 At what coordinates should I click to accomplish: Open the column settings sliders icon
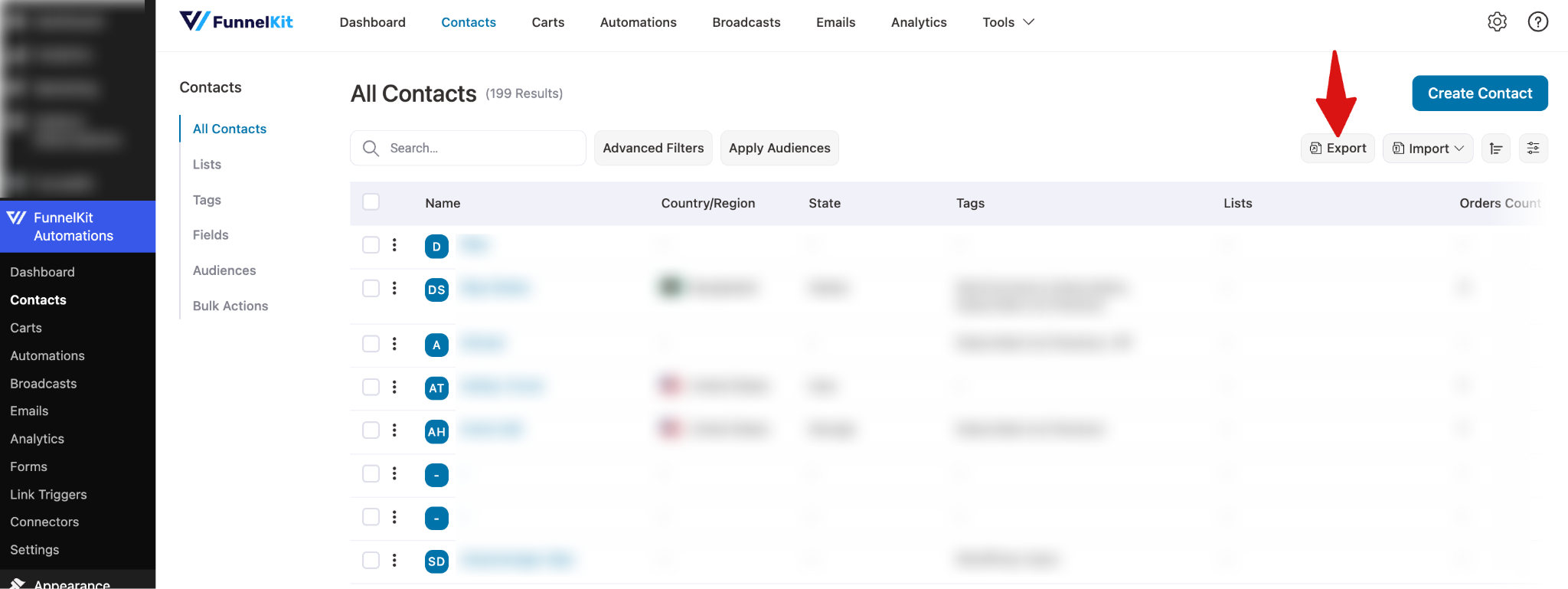1533,148
